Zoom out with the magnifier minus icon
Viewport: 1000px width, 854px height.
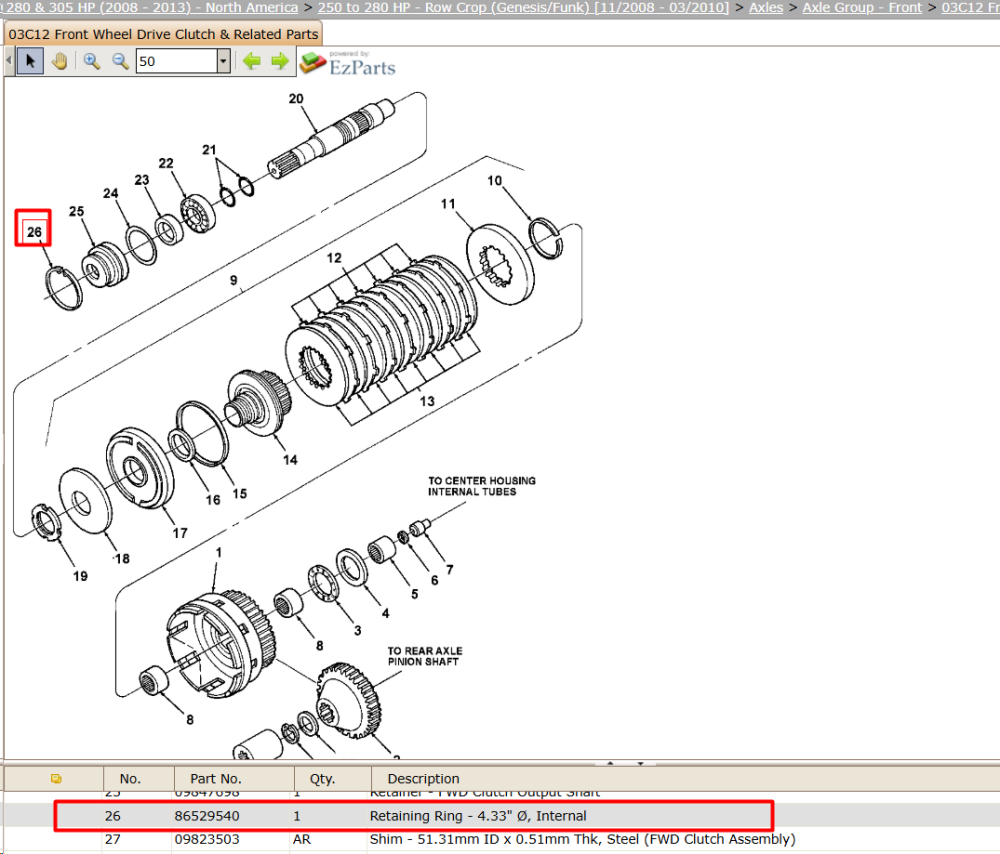click(121, 61)
